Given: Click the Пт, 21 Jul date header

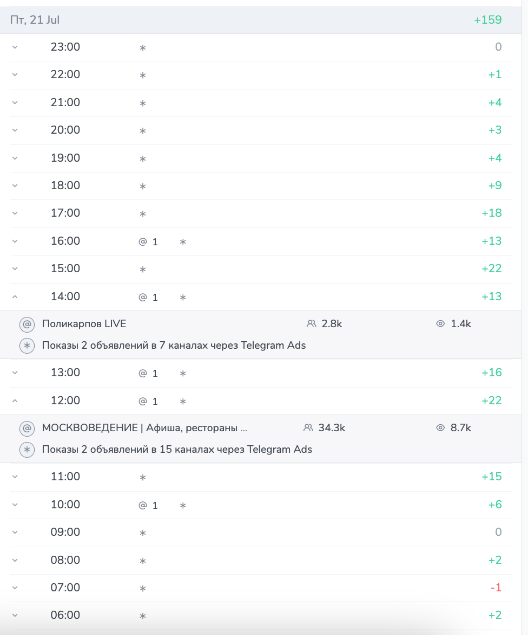Looking at the screenshot, I should pyautogui.click(x=35, y=20).
